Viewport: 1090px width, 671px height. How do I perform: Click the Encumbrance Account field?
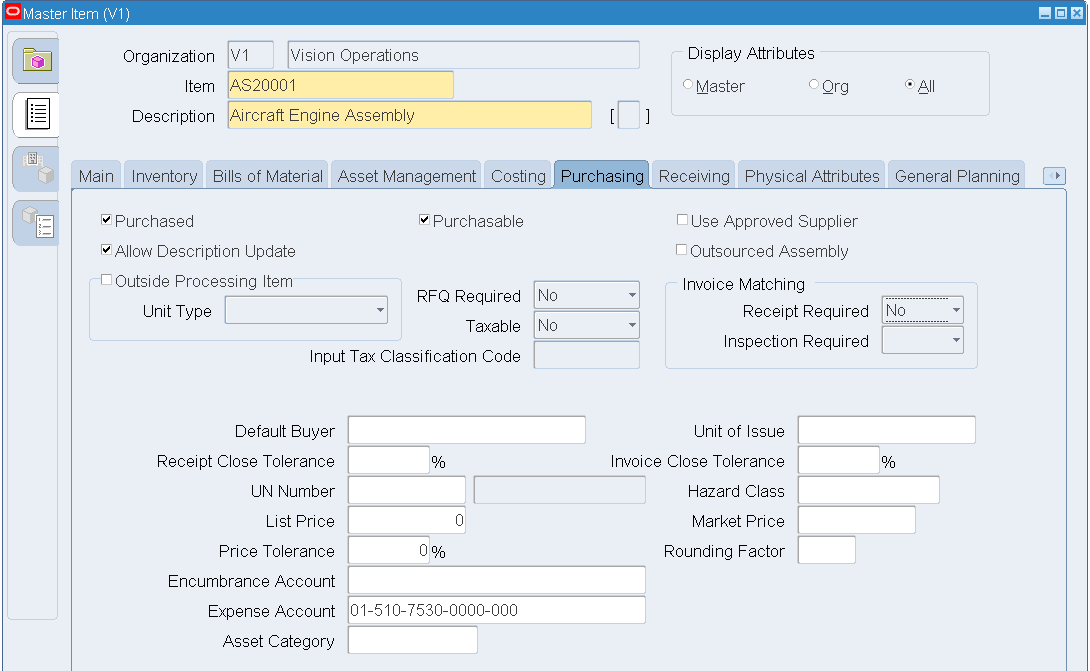click(496, 580)
